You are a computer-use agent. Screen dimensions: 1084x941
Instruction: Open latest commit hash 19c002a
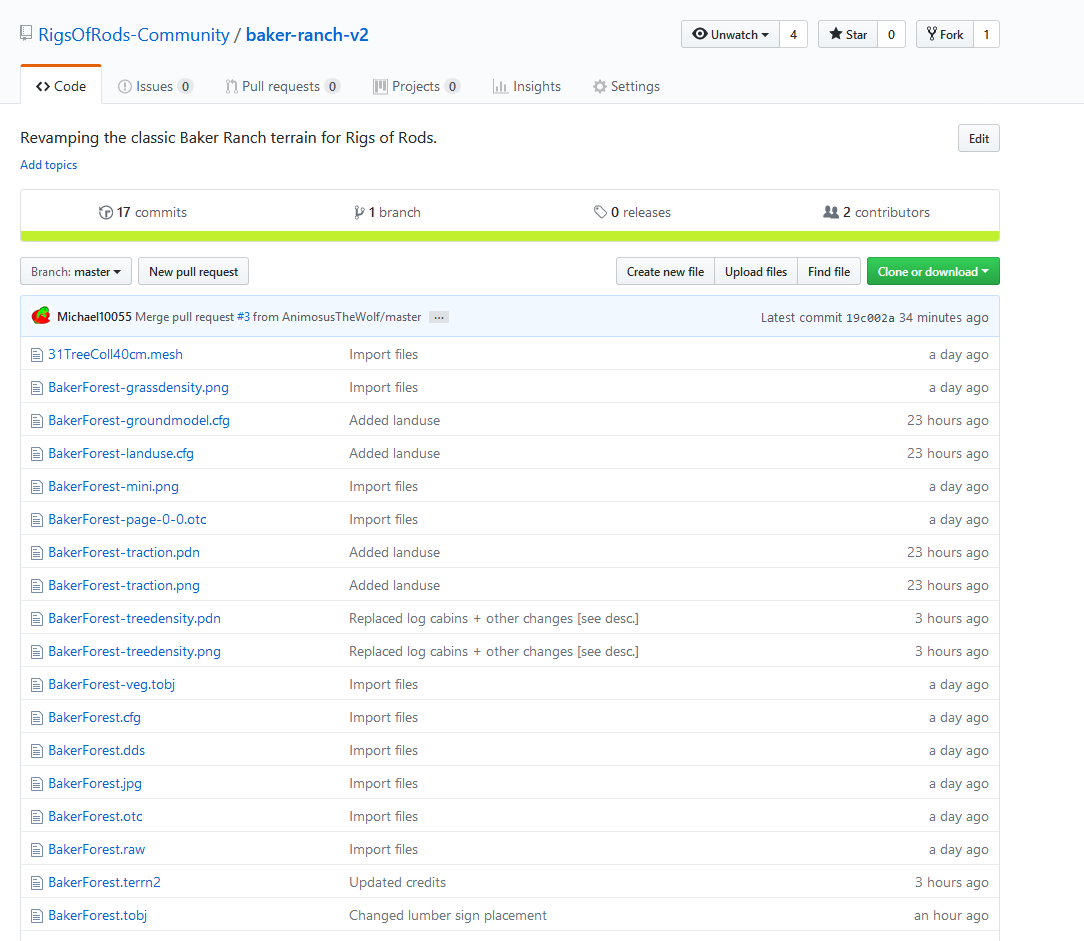point(870,317)
